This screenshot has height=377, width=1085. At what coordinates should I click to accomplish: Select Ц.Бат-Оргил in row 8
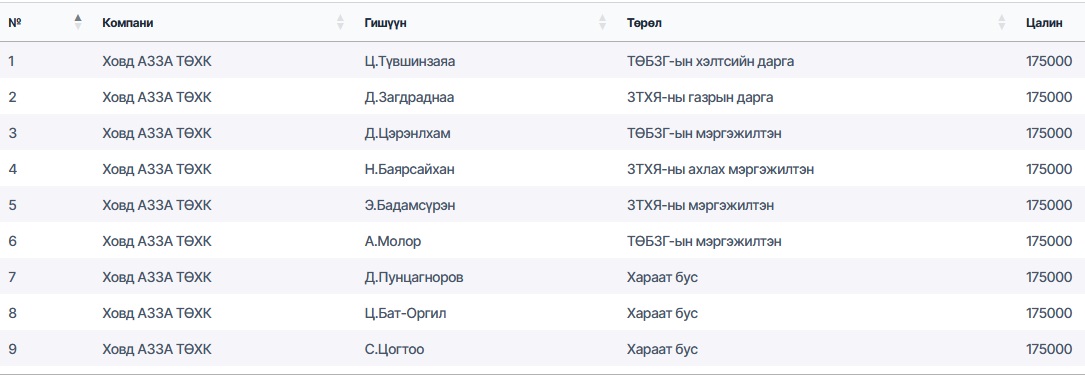click(405, 313)
